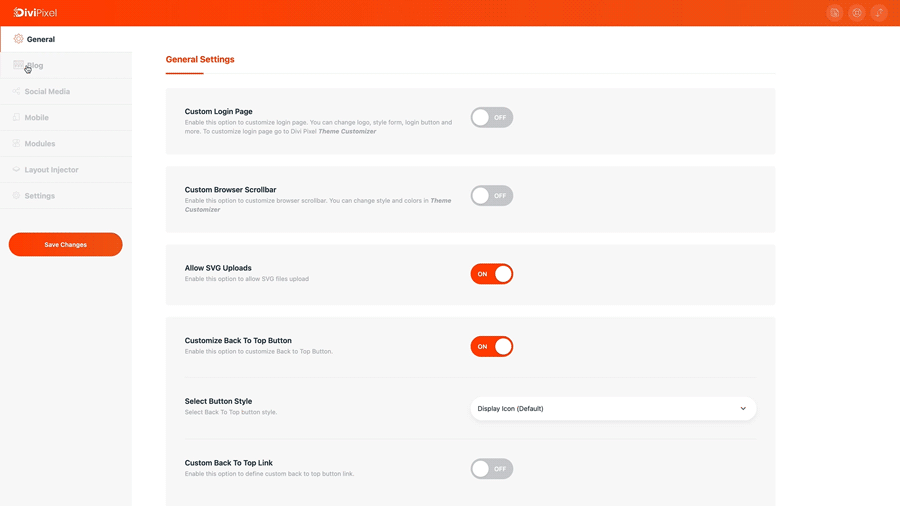Click the documentation icon in the top bar
The width and height of the screenshot is (900, 506).
(x=835, y=13)
